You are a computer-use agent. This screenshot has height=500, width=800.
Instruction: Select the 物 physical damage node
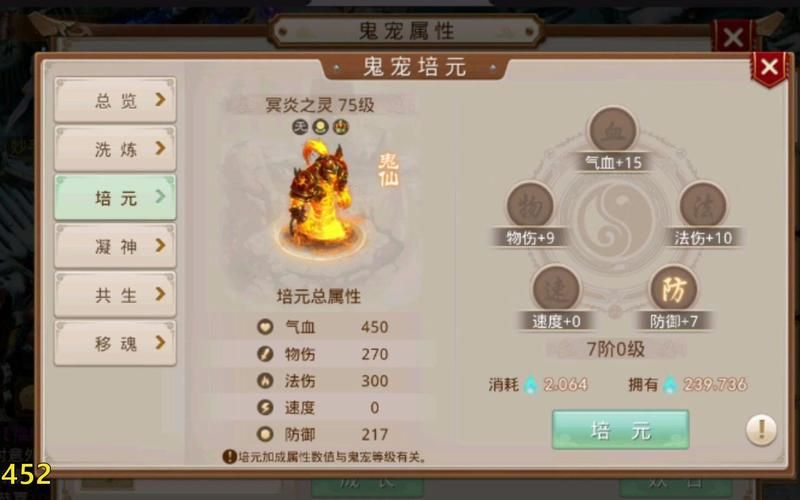pyautogui.click(x=530, y=205)
